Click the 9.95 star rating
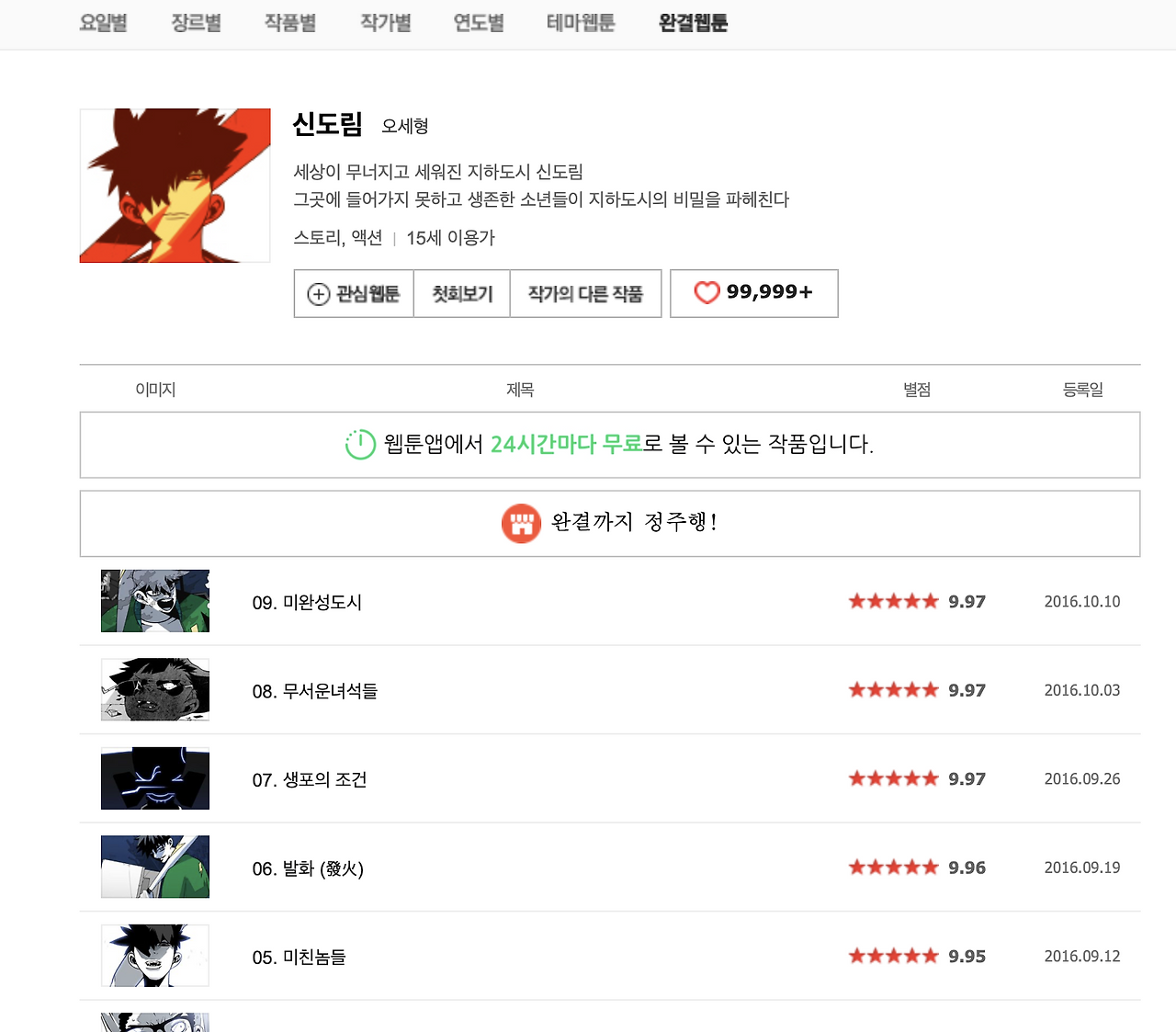The width and height of the screenshot is (1176, 1032). point(917,957)
